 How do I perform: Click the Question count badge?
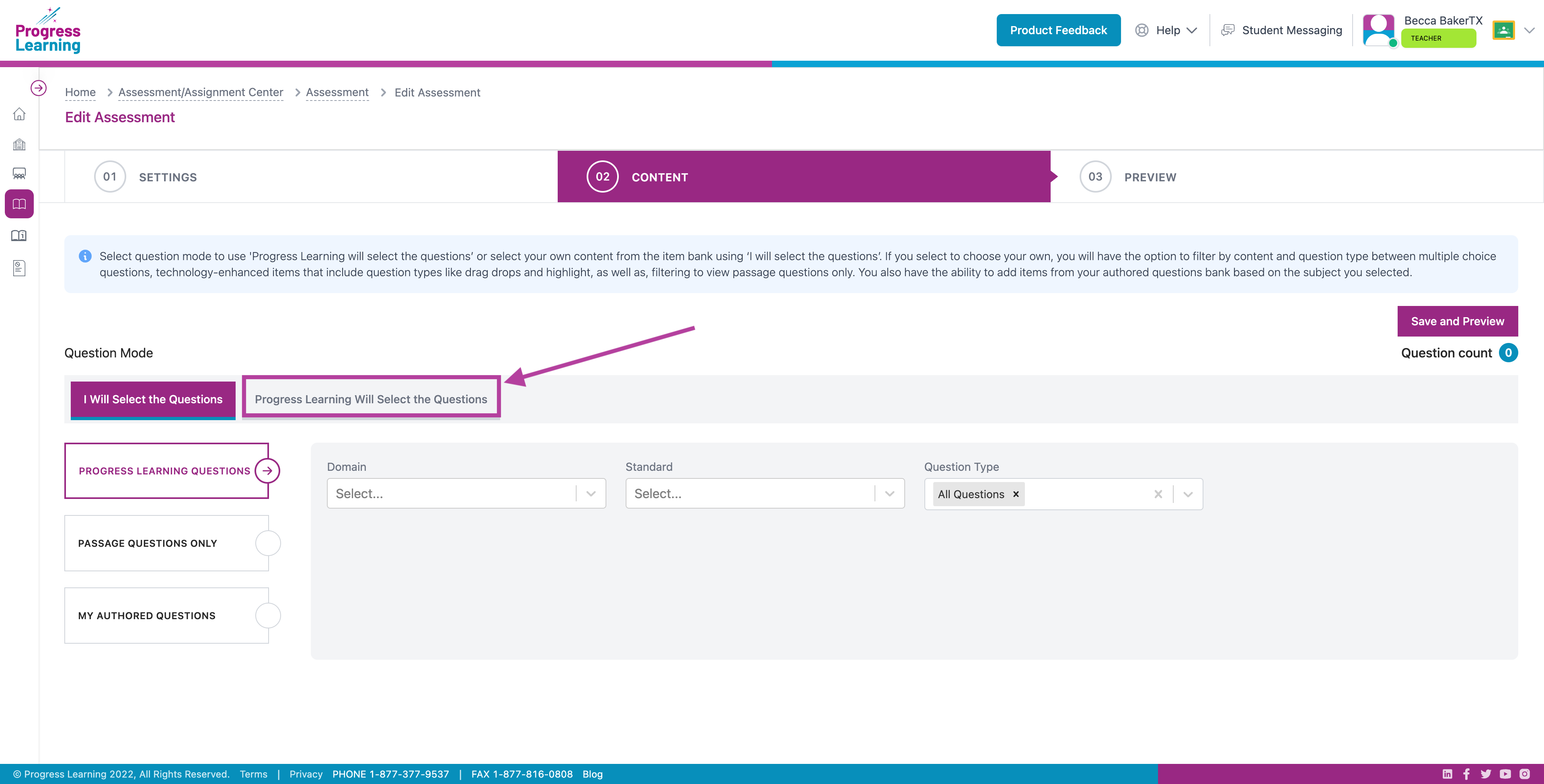(x=1508, y=353)
